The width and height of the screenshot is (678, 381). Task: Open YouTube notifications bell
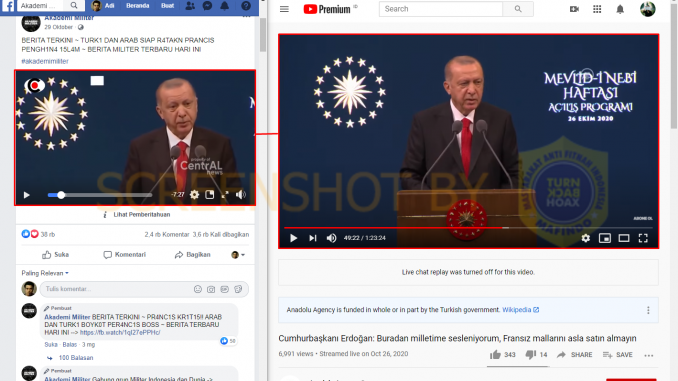click(620, 9)
